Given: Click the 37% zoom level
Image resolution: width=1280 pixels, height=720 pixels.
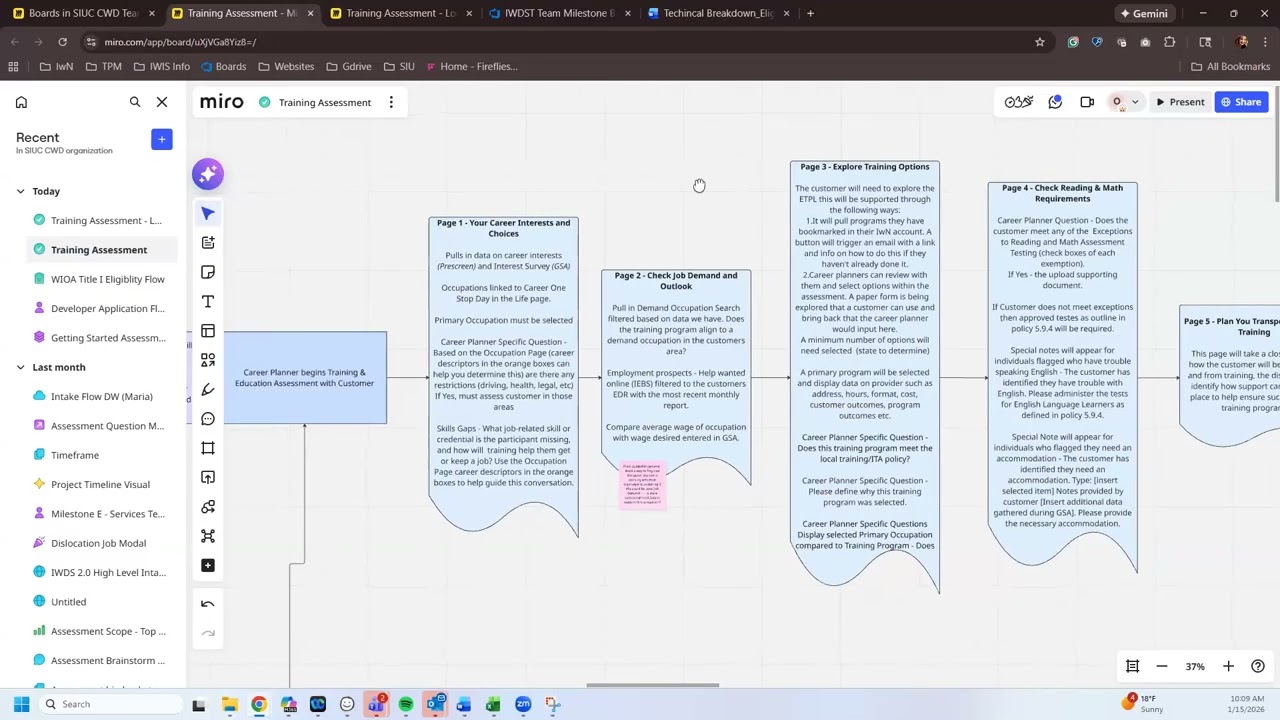Looking at the screenshot, I should (x=1195, y=666).
